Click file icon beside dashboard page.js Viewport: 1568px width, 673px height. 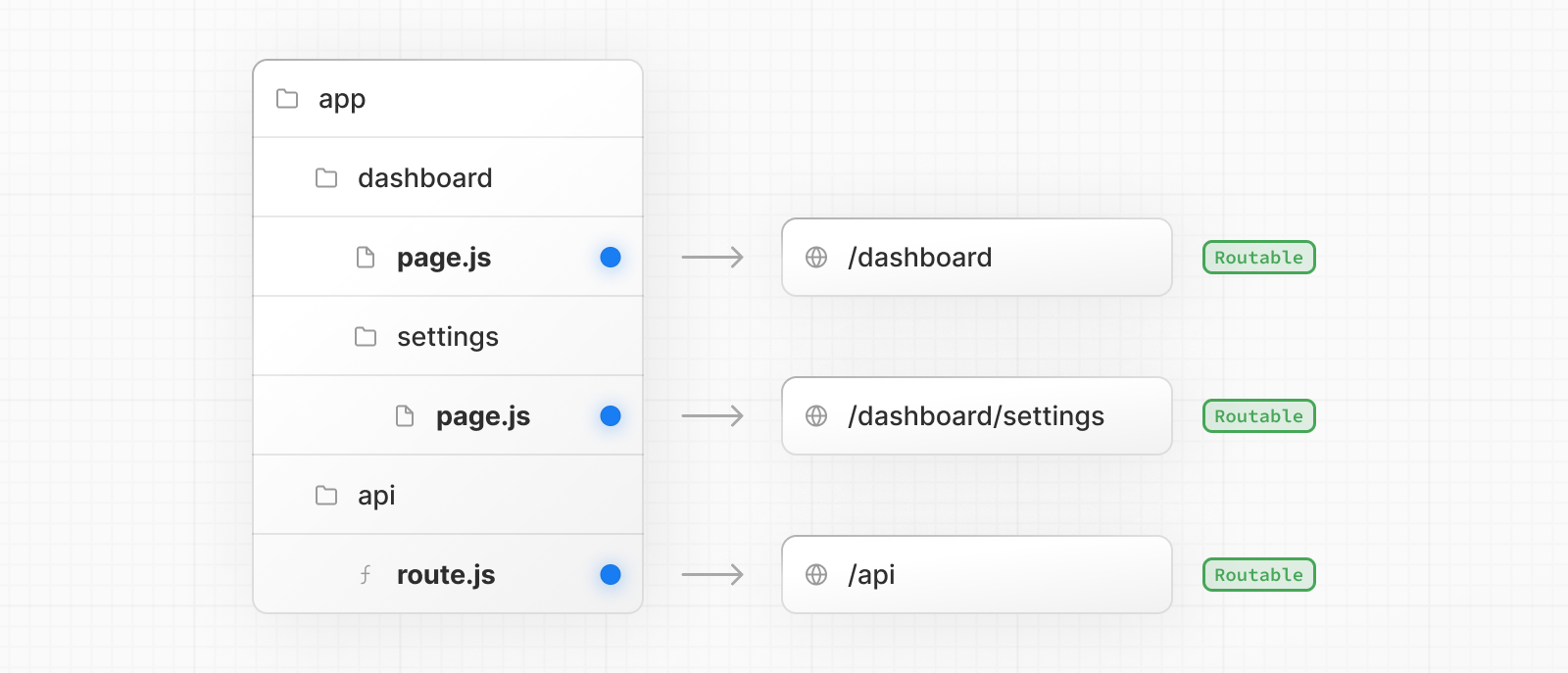click(366, 258)
